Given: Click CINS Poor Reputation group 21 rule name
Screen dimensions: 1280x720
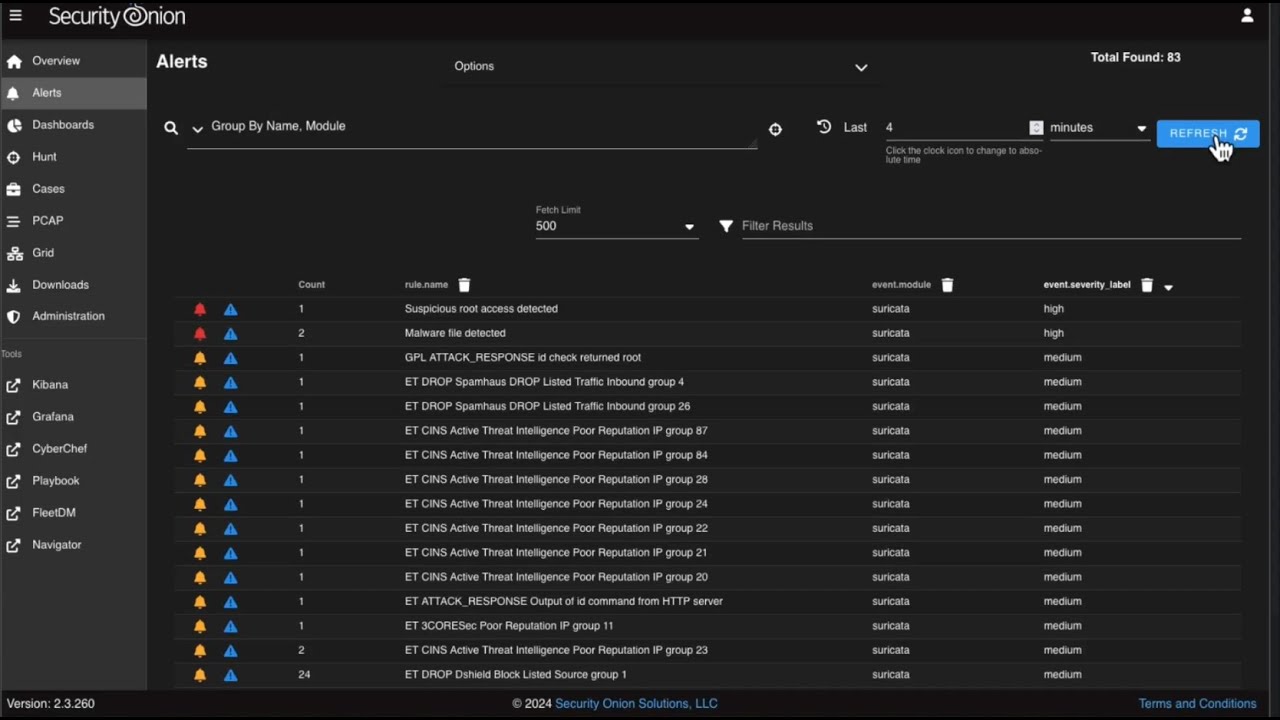Looking at the screenshot, I should 556,553.
